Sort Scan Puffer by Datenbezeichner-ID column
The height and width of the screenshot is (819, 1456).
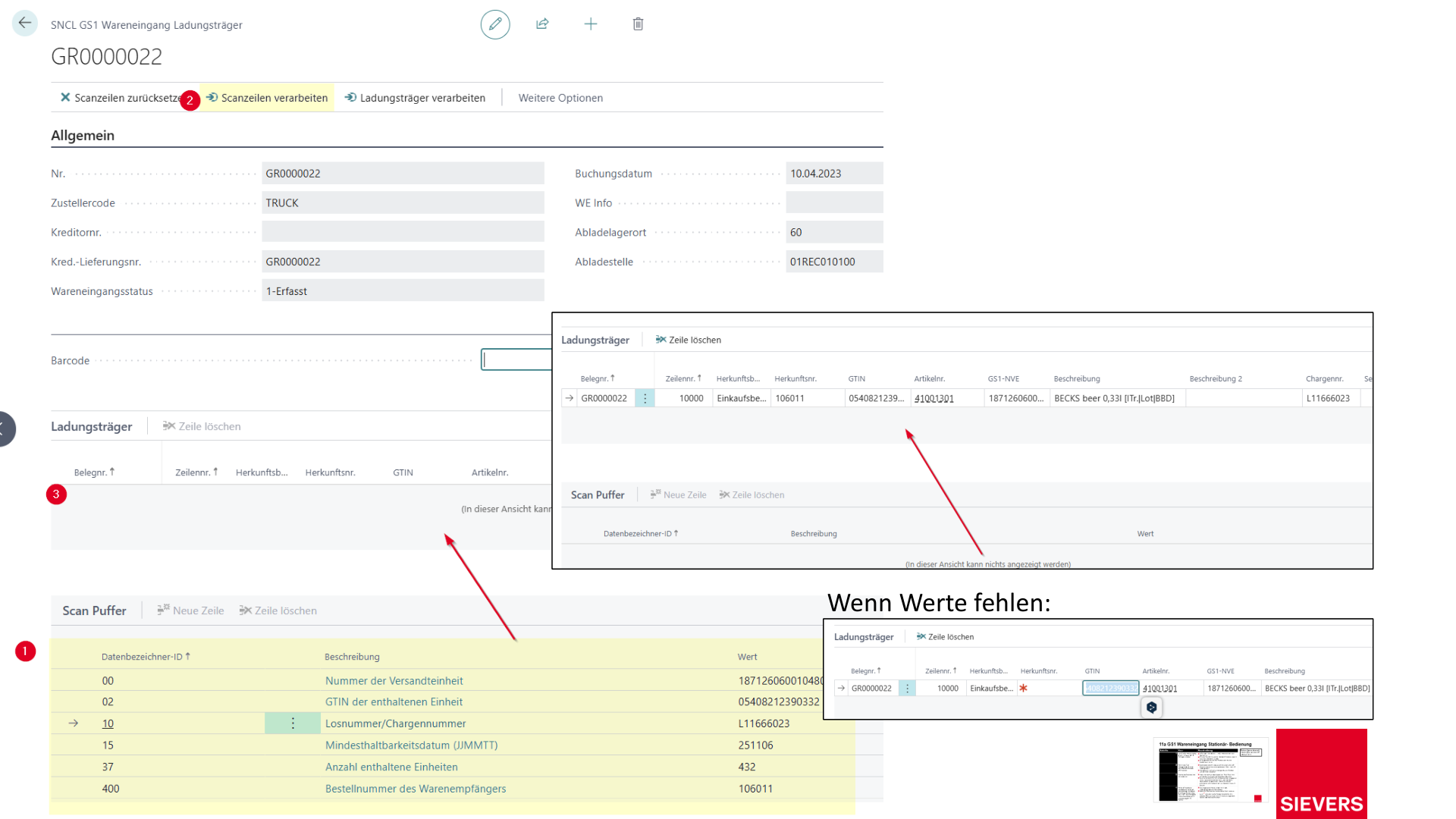click(146, 657)
